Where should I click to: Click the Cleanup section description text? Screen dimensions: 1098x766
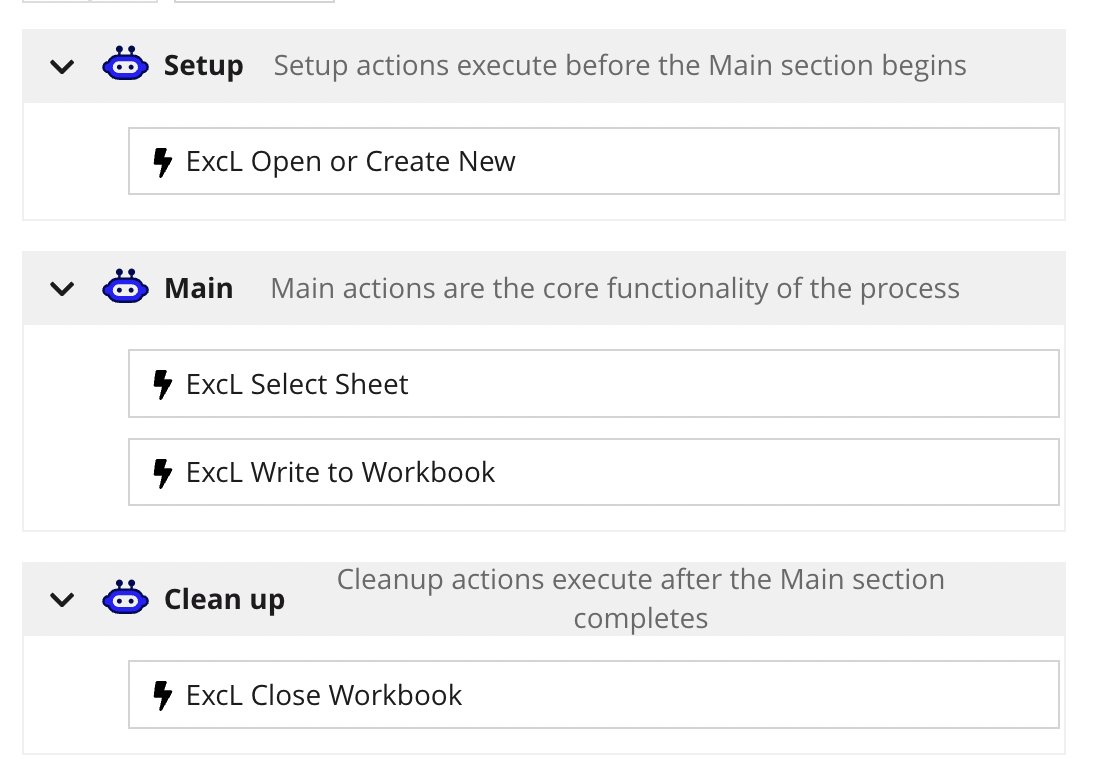coord(640,598)
